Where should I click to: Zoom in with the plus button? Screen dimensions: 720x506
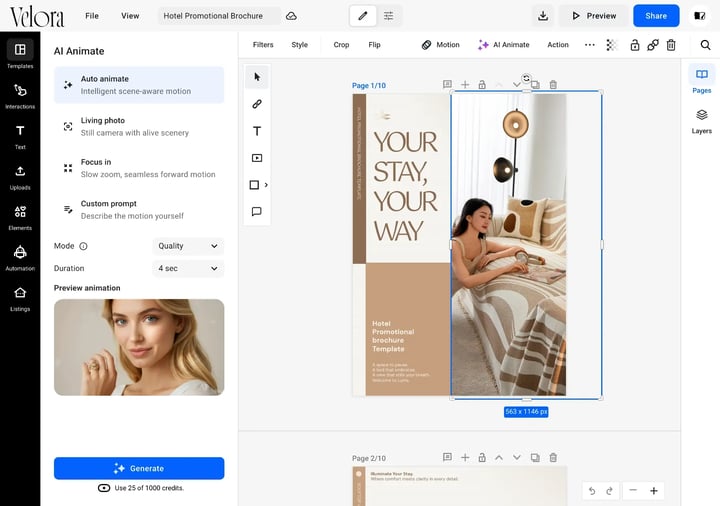654,490
